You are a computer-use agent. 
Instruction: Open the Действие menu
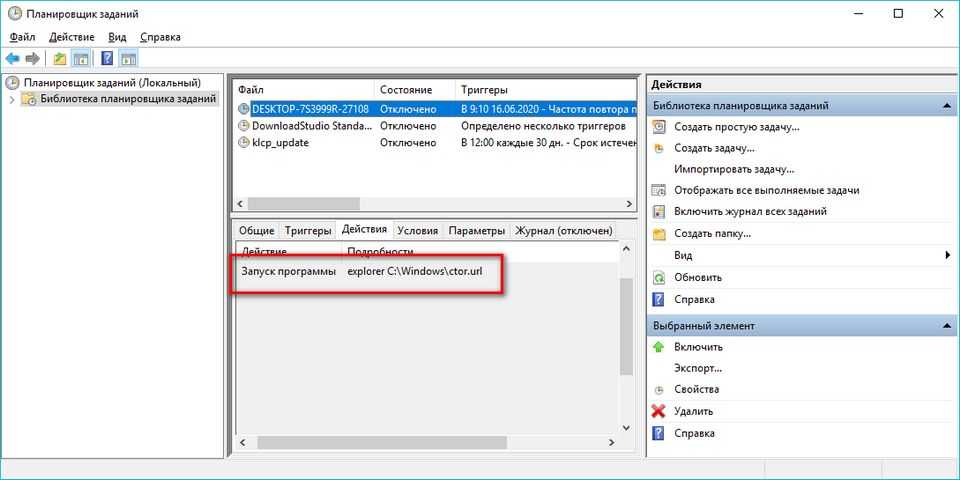click(71, 37)
